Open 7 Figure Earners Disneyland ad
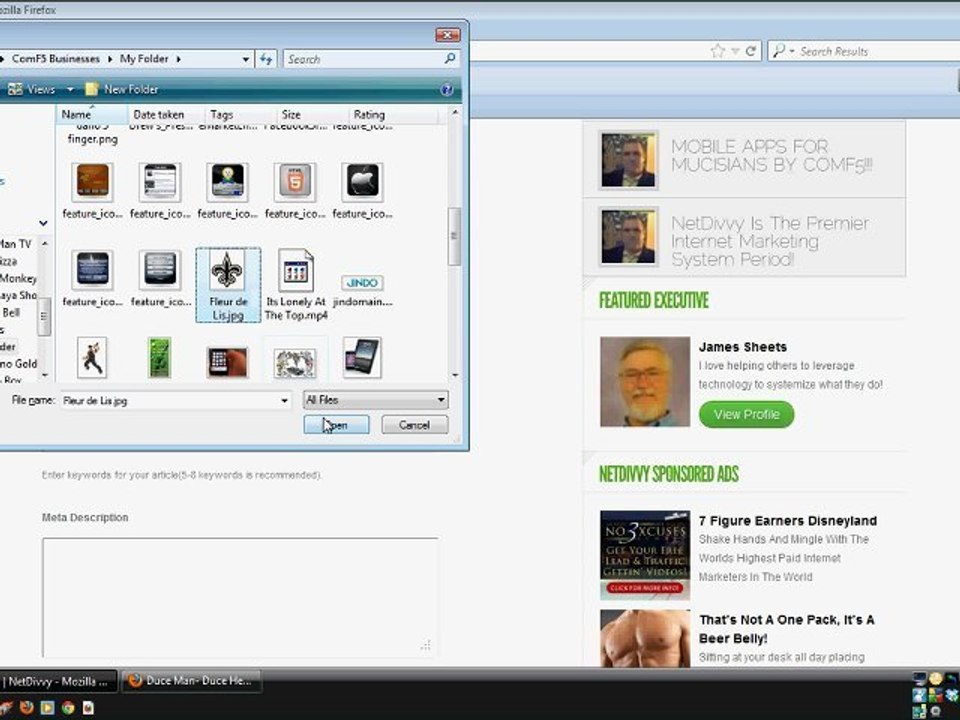Image resolution: width=960 pixels, height=720 pixels. point(788,521)
